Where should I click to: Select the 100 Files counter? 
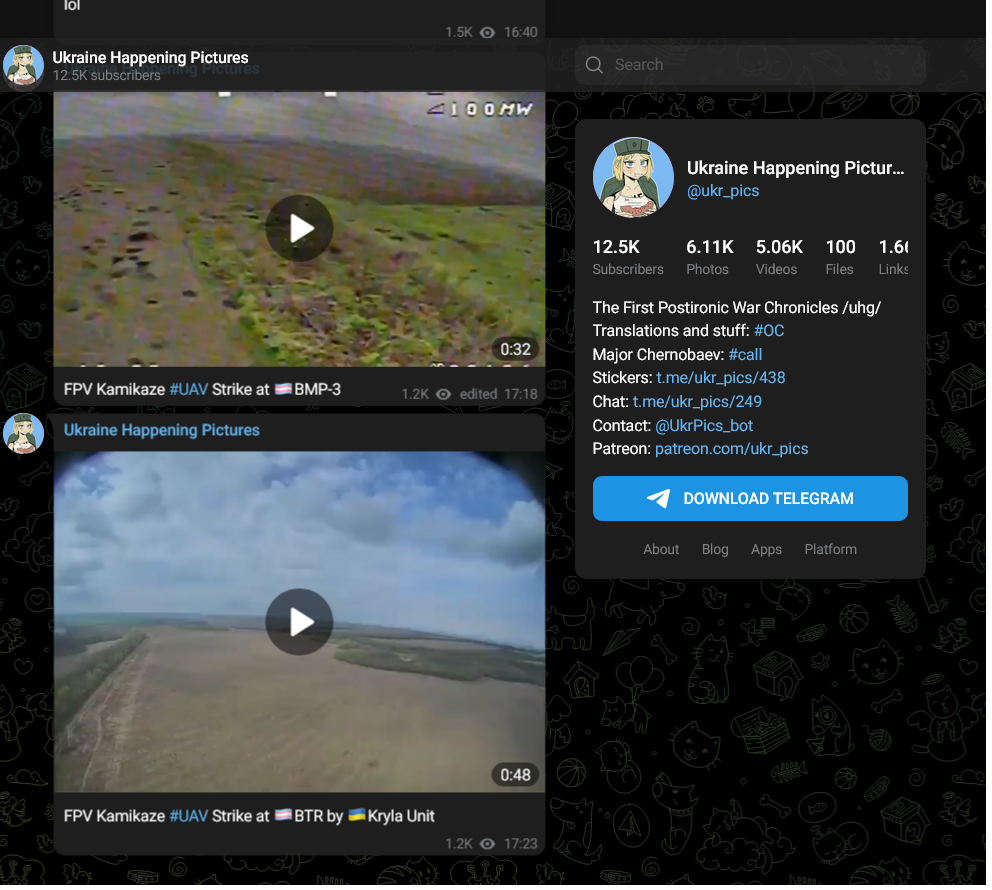point(840,257)
